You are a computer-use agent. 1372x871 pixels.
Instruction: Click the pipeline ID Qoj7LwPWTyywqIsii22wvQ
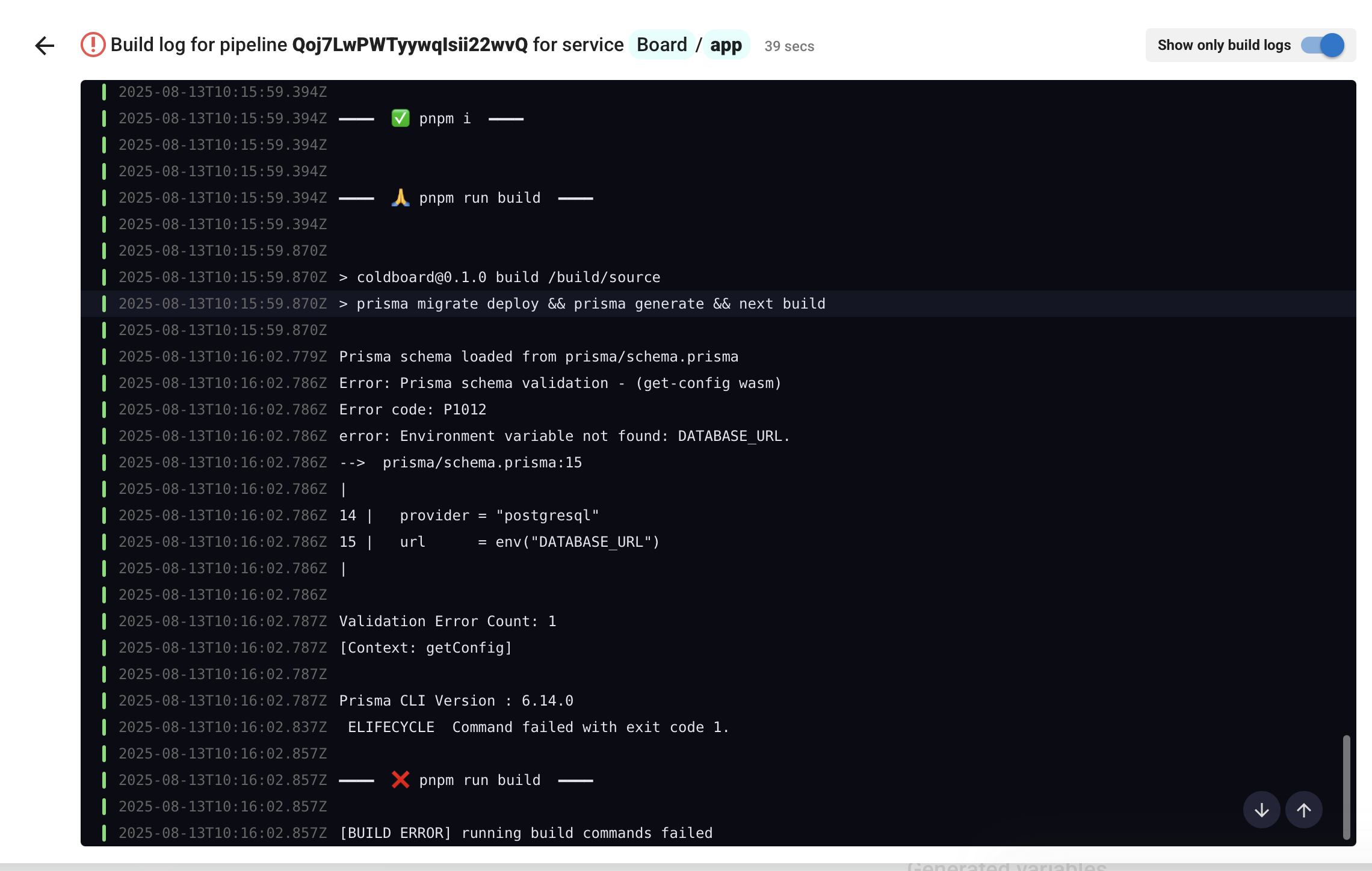tap(410, 45)
